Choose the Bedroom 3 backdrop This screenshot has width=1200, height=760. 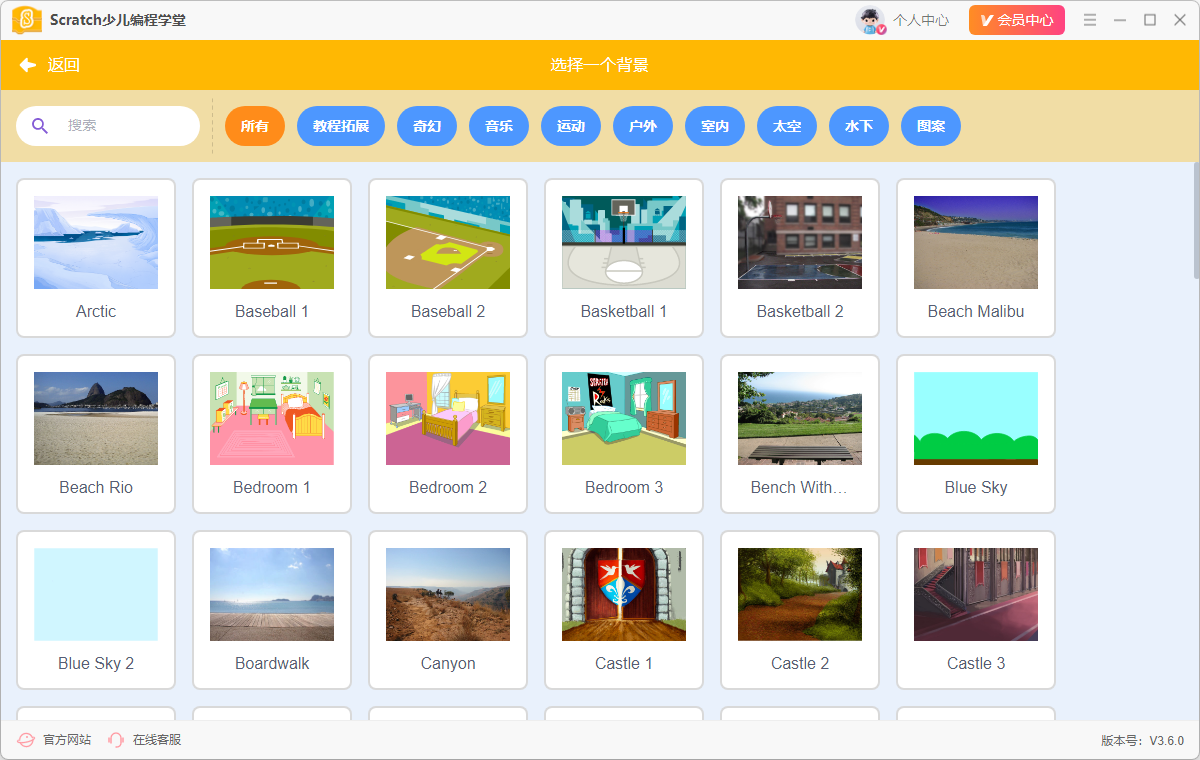pos(624,434)
